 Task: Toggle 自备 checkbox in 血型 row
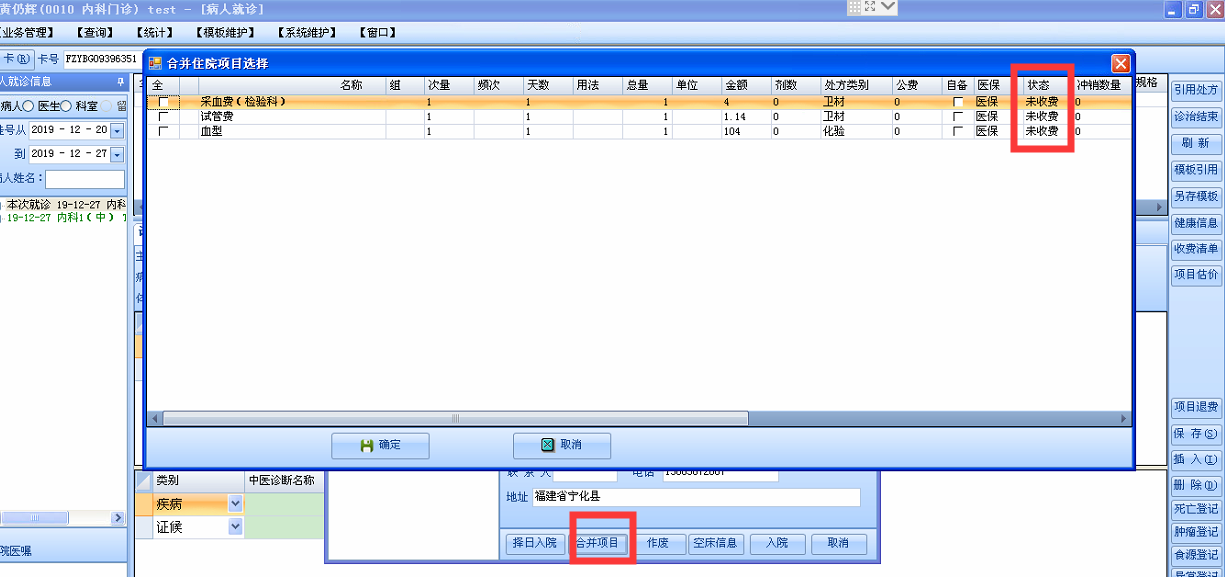(x=958, y=131)
